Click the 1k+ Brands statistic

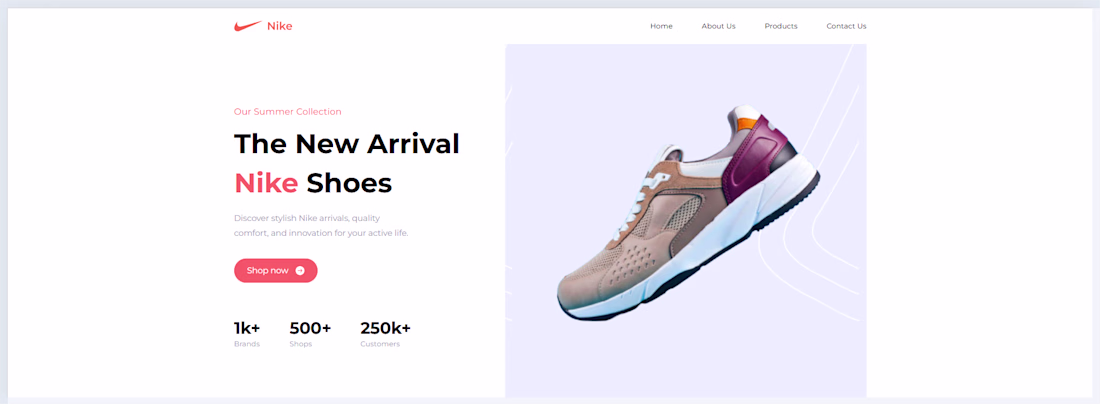(x=247, y=334)
